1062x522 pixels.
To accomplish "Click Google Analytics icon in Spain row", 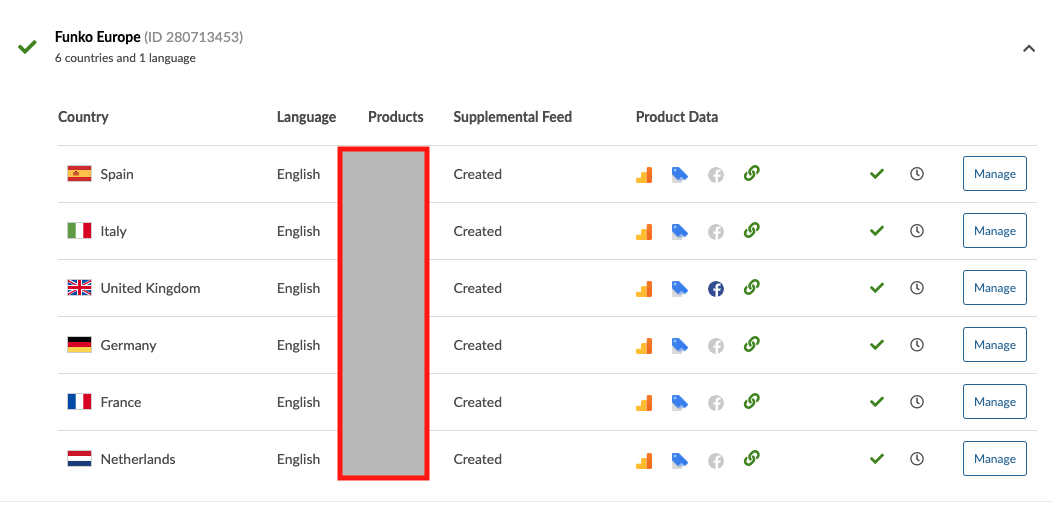I will point(644,175).
